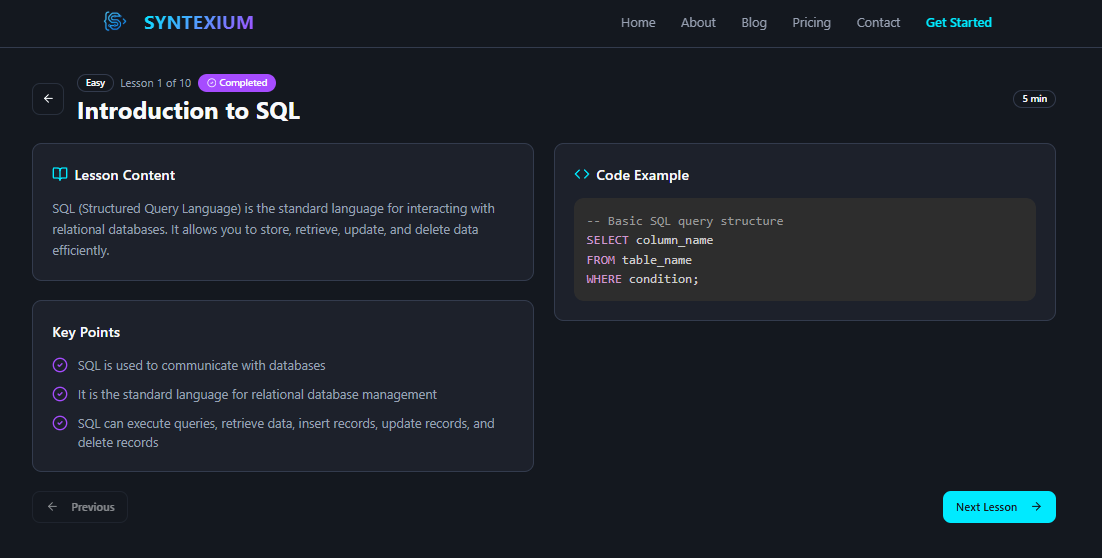Viewport: 1102px width, 558px height.
Task: Click the check icon in the Completed badge
Action: pos(212,83)
